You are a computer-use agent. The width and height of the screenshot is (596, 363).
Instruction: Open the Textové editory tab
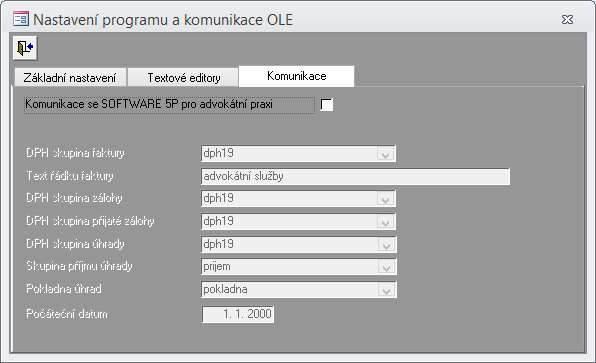click(184, 78)
